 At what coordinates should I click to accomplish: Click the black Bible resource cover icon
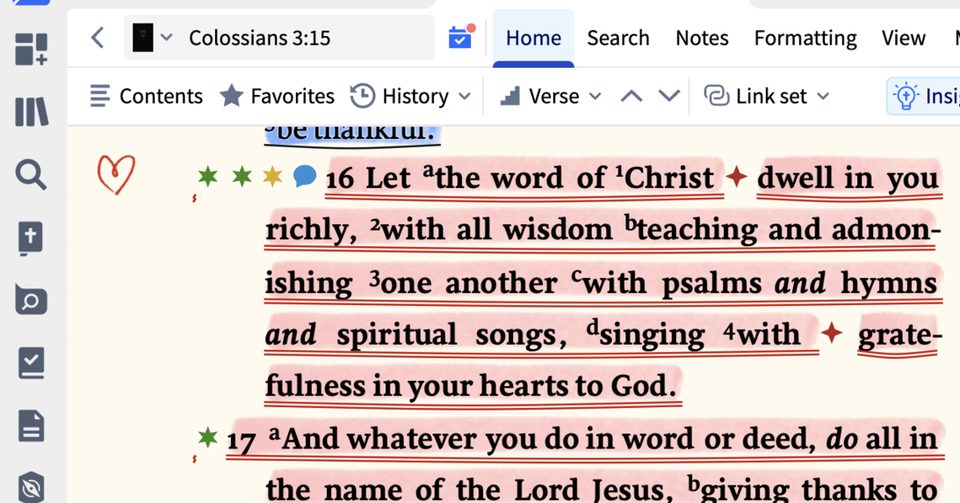[x=143, y=37]
